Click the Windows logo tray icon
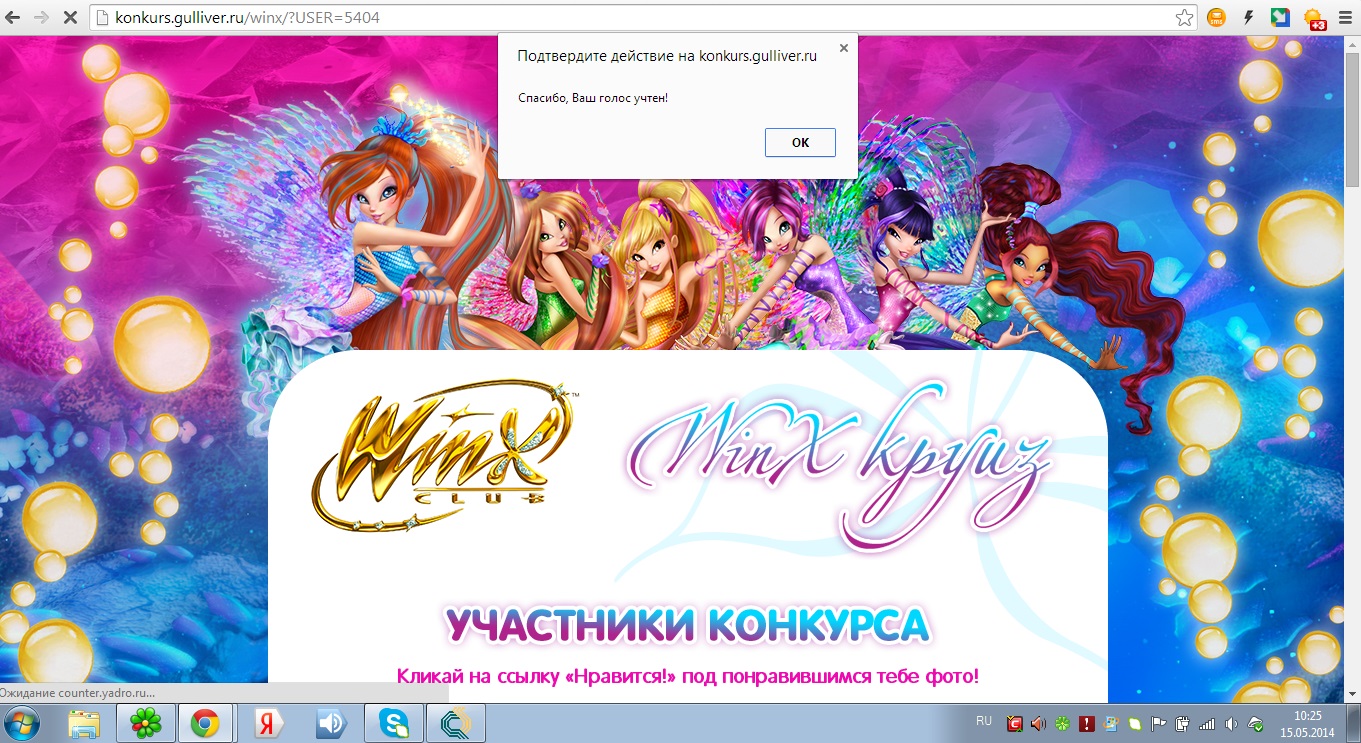The width and height of the screenshot is (1361, 743). [x=1110, y=724]
